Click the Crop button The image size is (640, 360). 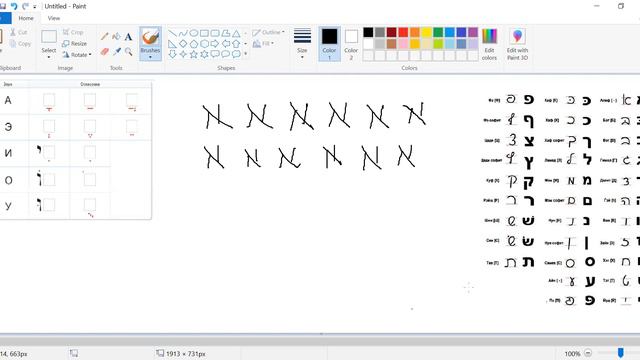[73, 32]
